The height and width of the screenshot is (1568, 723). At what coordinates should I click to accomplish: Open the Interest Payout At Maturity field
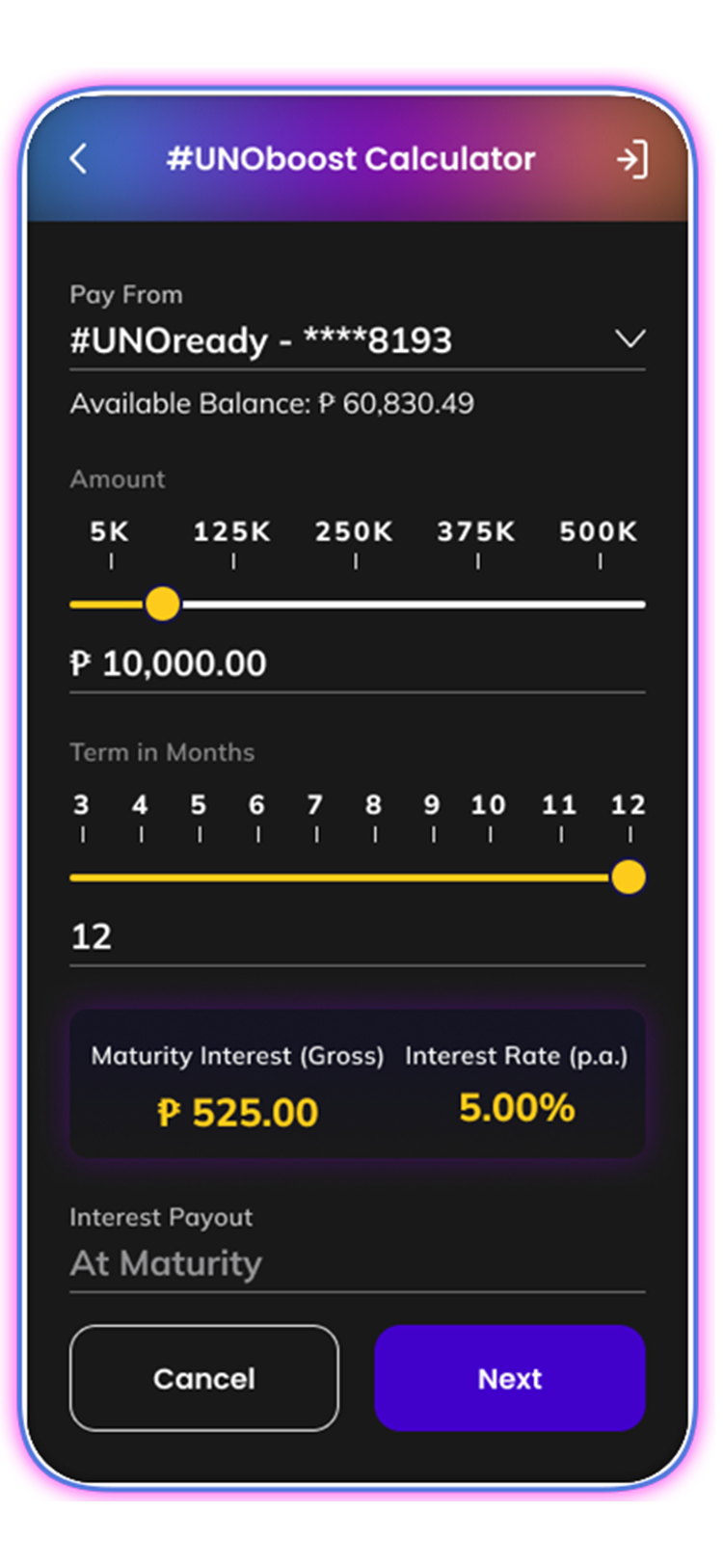point(358,1263)
